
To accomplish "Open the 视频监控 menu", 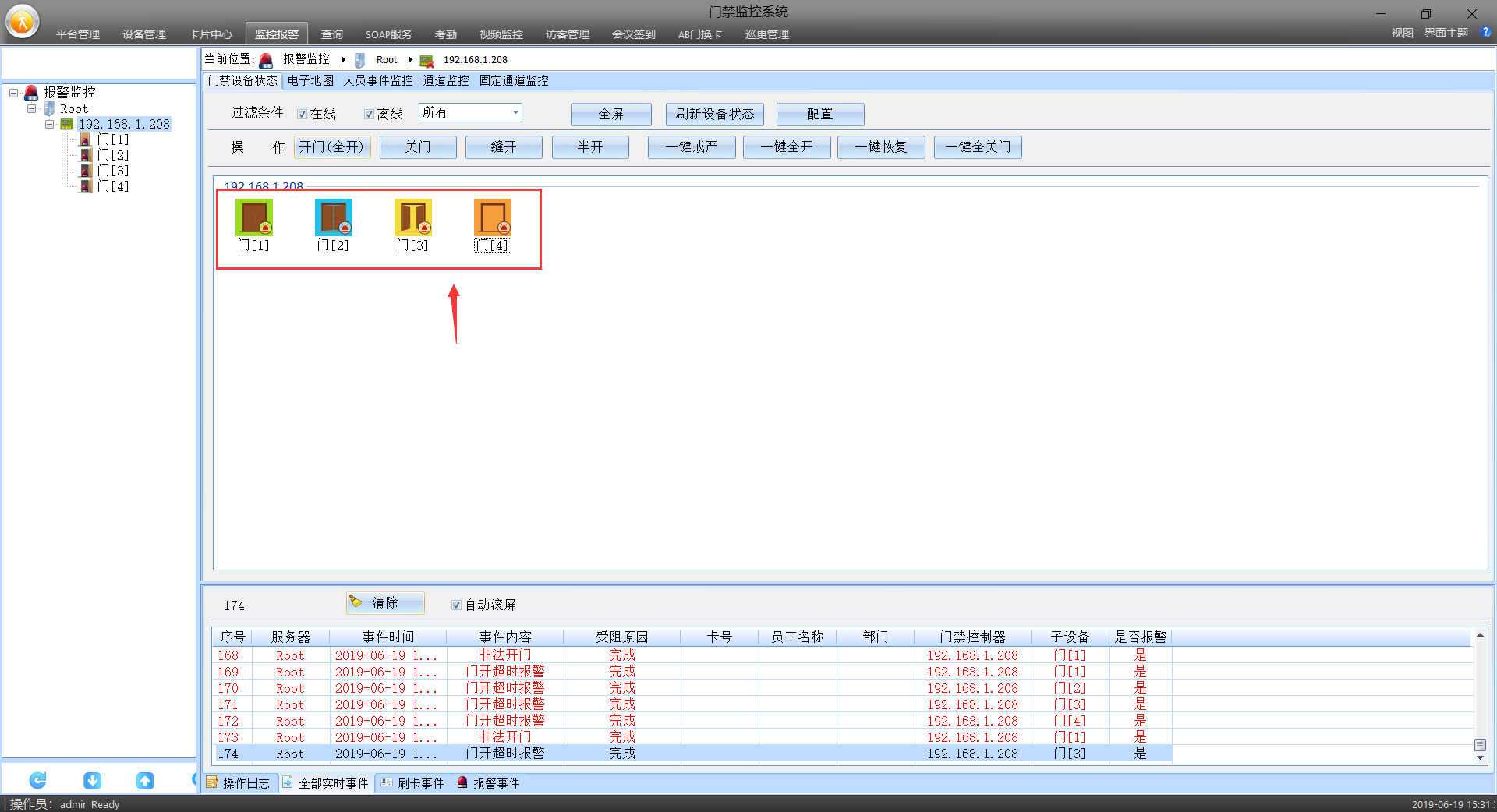I will pyautogui.click(x=501, y=34).
